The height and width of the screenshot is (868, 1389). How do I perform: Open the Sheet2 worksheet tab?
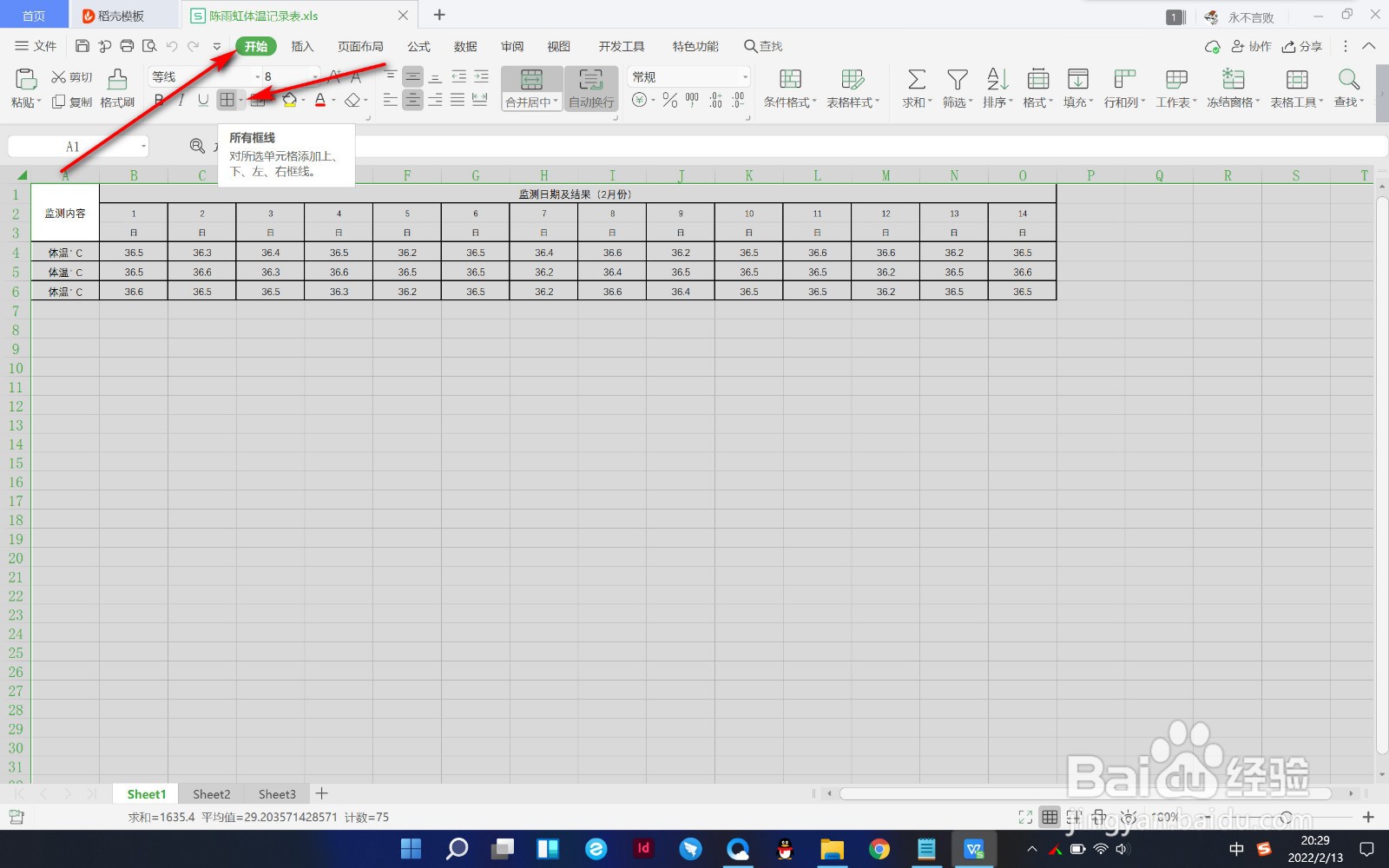(212, 794)
